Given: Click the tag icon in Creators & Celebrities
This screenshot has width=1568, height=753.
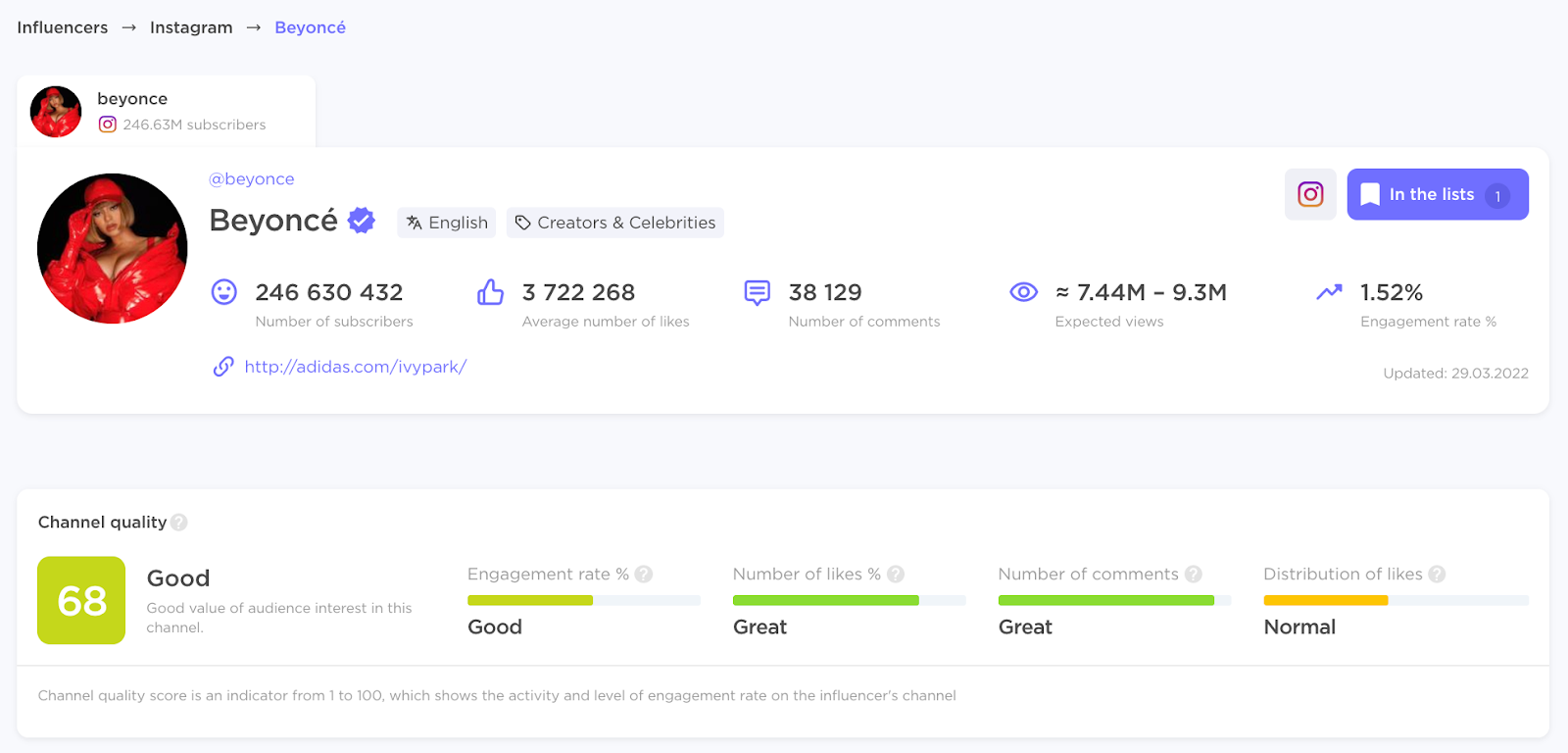Looking at the screenshot, I should coord(523,223).
